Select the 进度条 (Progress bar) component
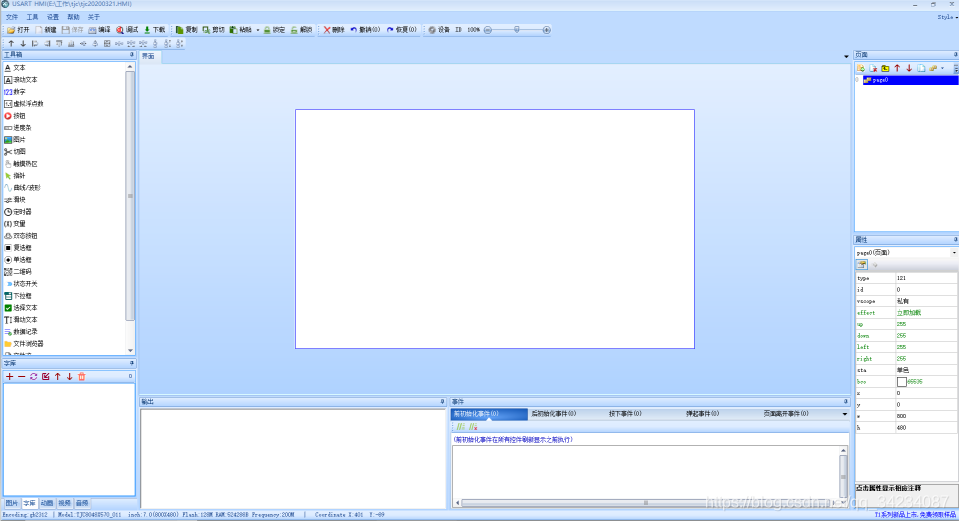 pyautogui.click(x=18, y=128)
